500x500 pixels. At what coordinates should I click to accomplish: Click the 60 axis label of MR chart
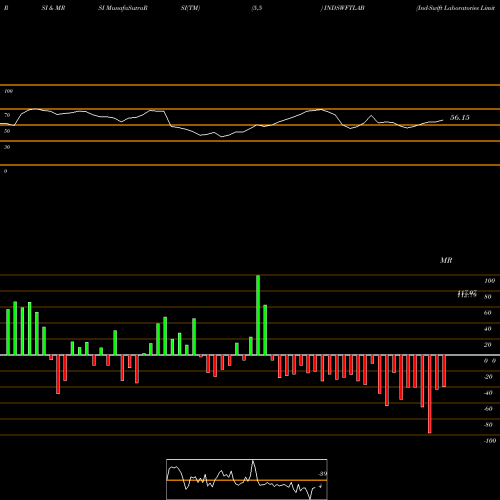coord(488,313)
